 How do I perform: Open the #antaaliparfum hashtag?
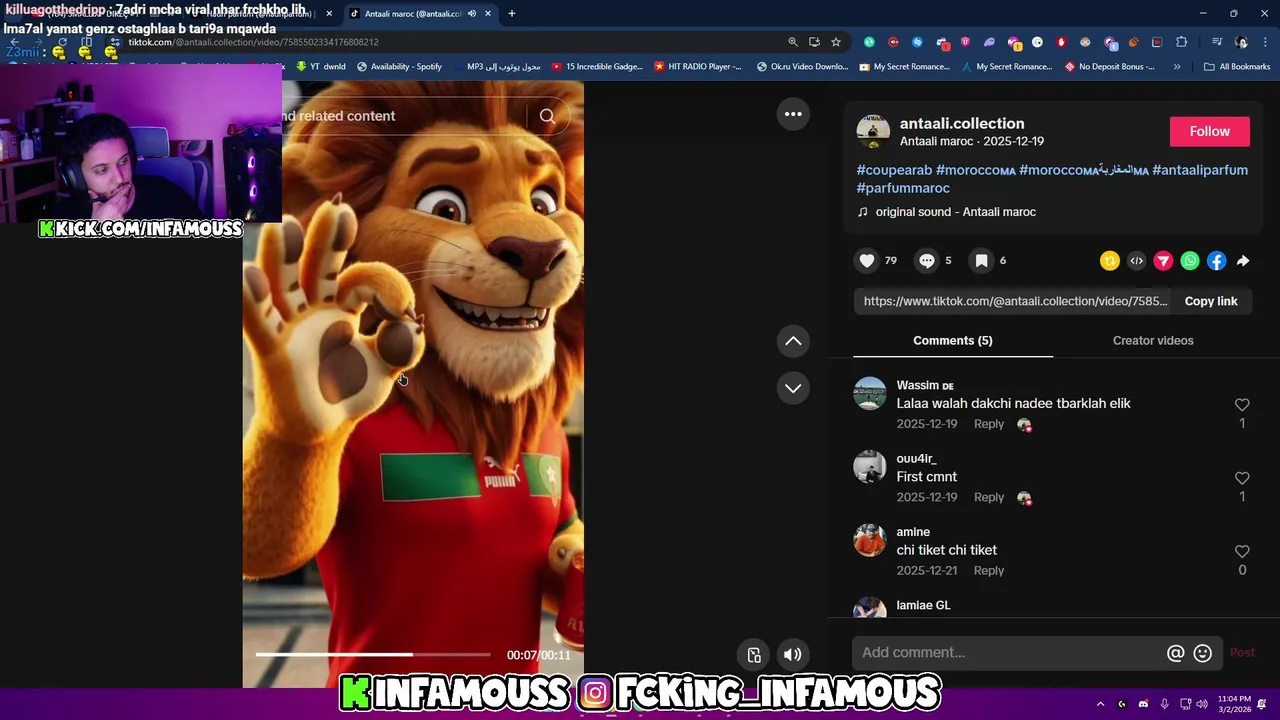(1200, 170)
